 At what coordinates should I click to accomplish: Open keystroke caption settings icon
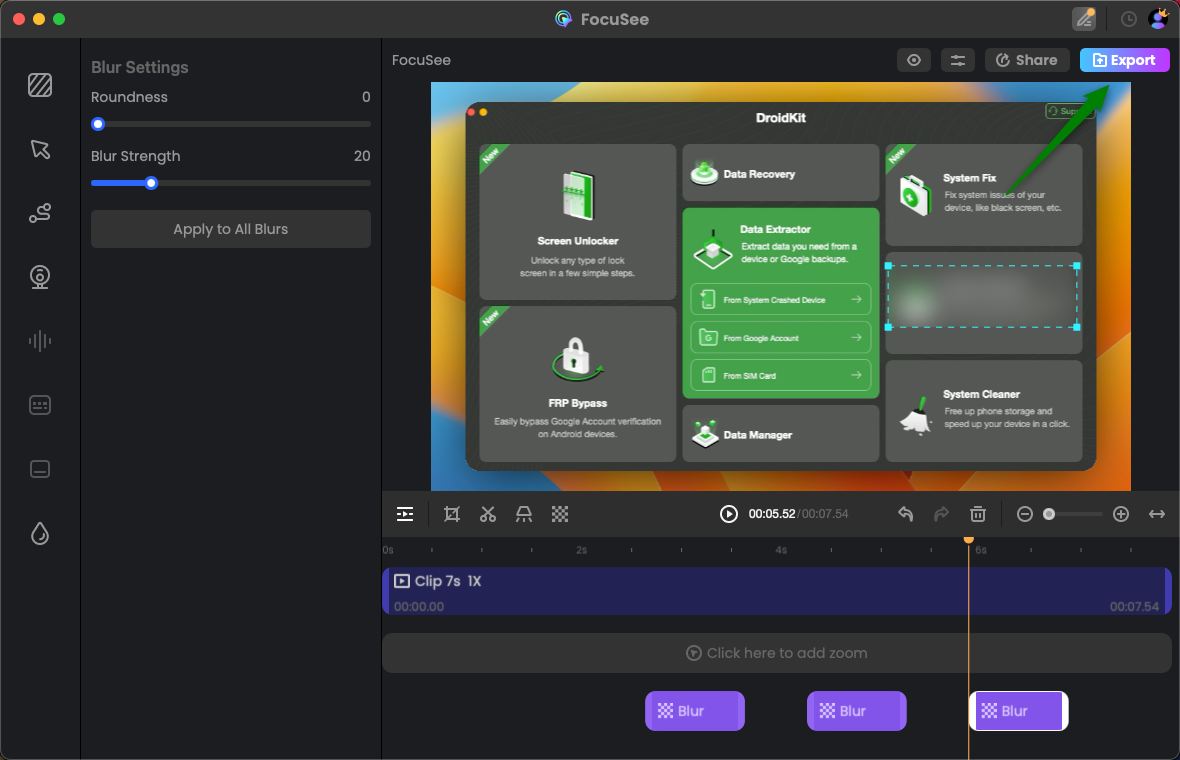(40, 405)
